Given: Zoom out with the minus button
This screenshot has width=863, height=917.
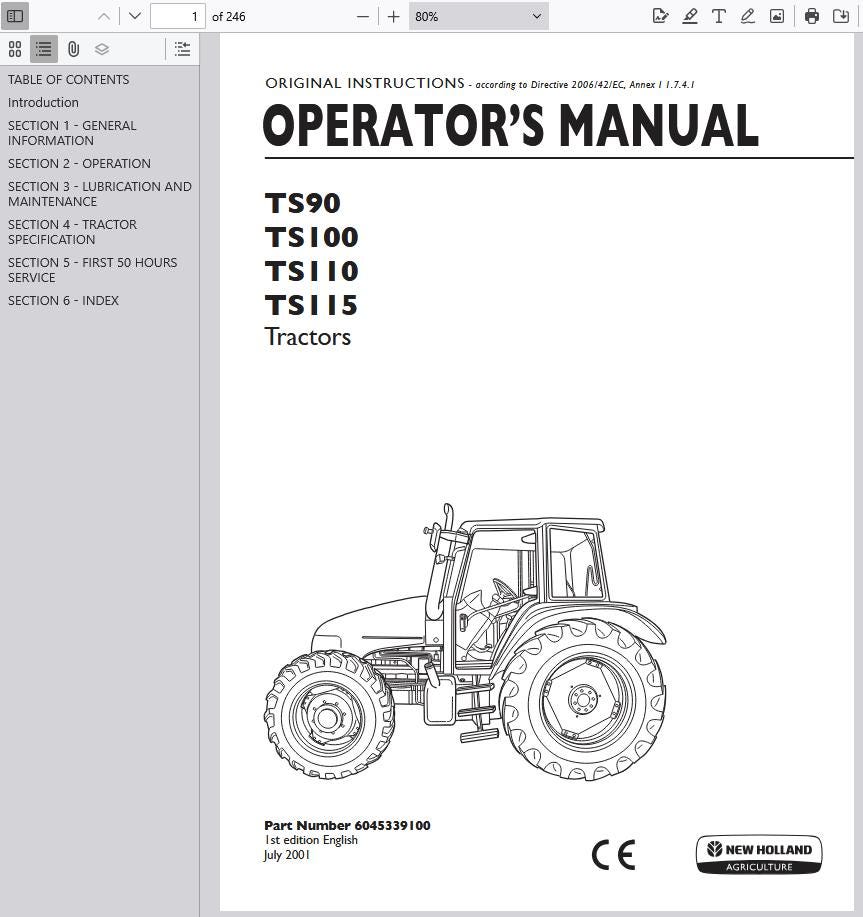Looking at the screenshot, I should point(363,16).
